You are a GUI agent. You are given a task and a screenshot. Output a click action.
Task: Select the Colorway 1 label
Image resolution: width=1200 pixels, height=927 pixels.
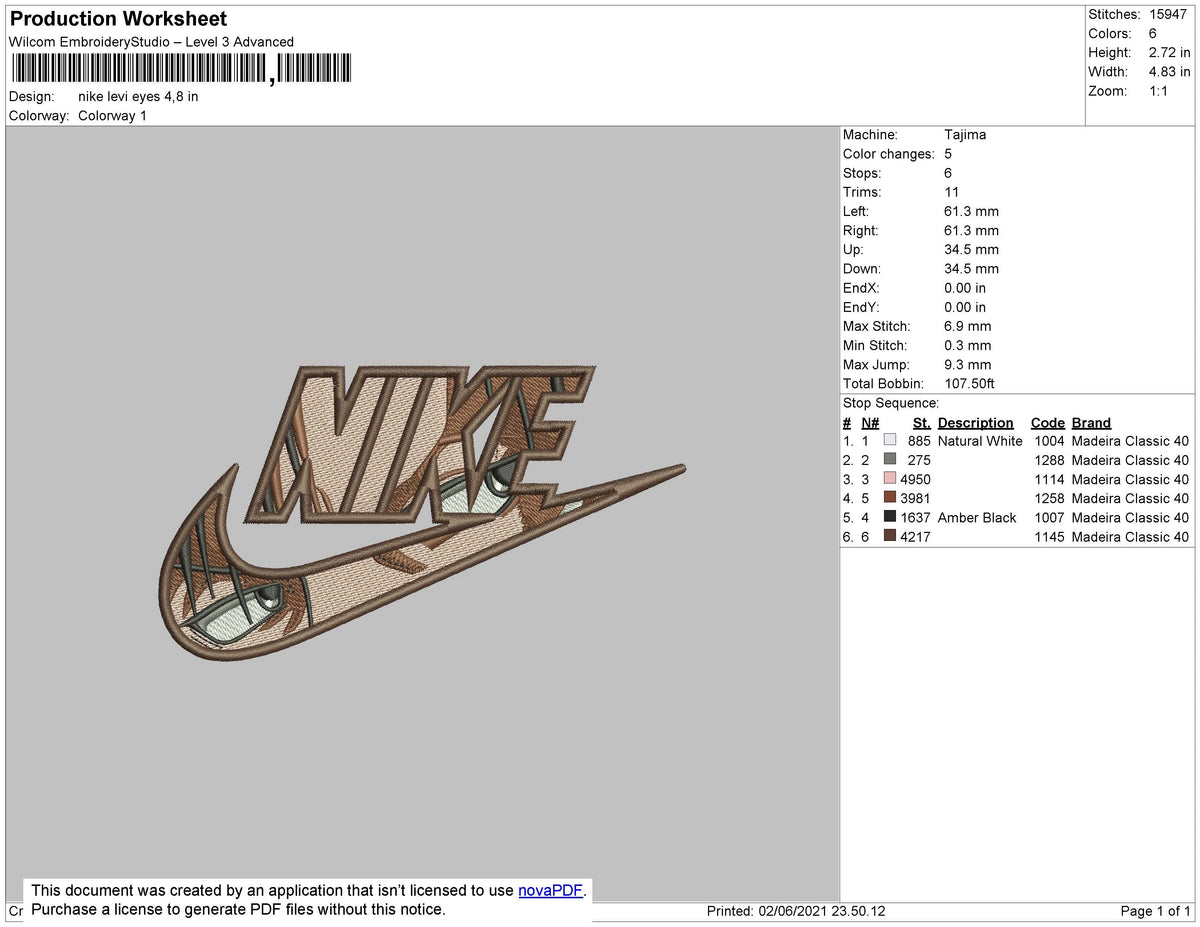click(x=112, y=115)
